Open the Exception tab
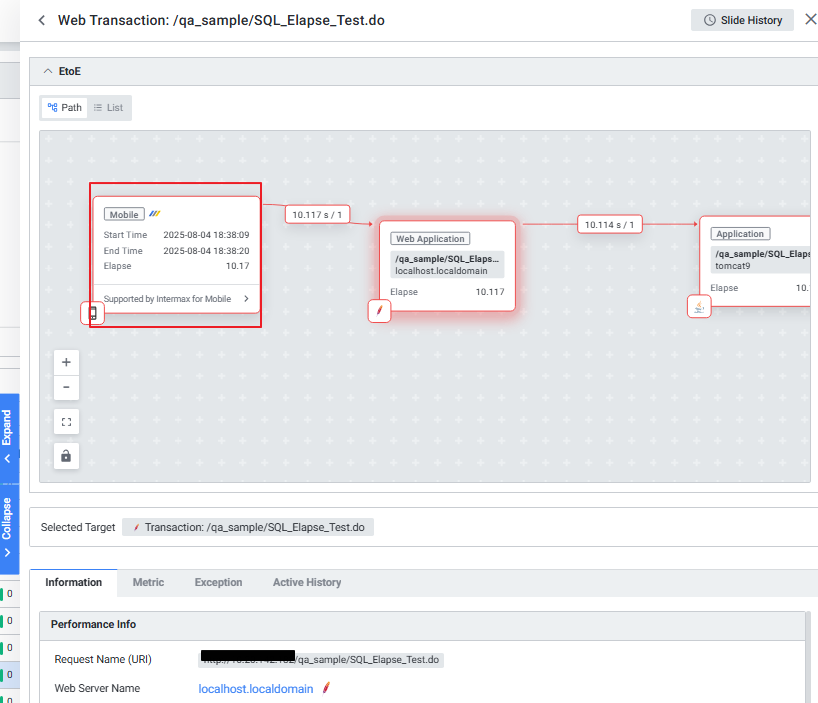The height and width of the screenshot is (703, 818). tap(218, 582)
